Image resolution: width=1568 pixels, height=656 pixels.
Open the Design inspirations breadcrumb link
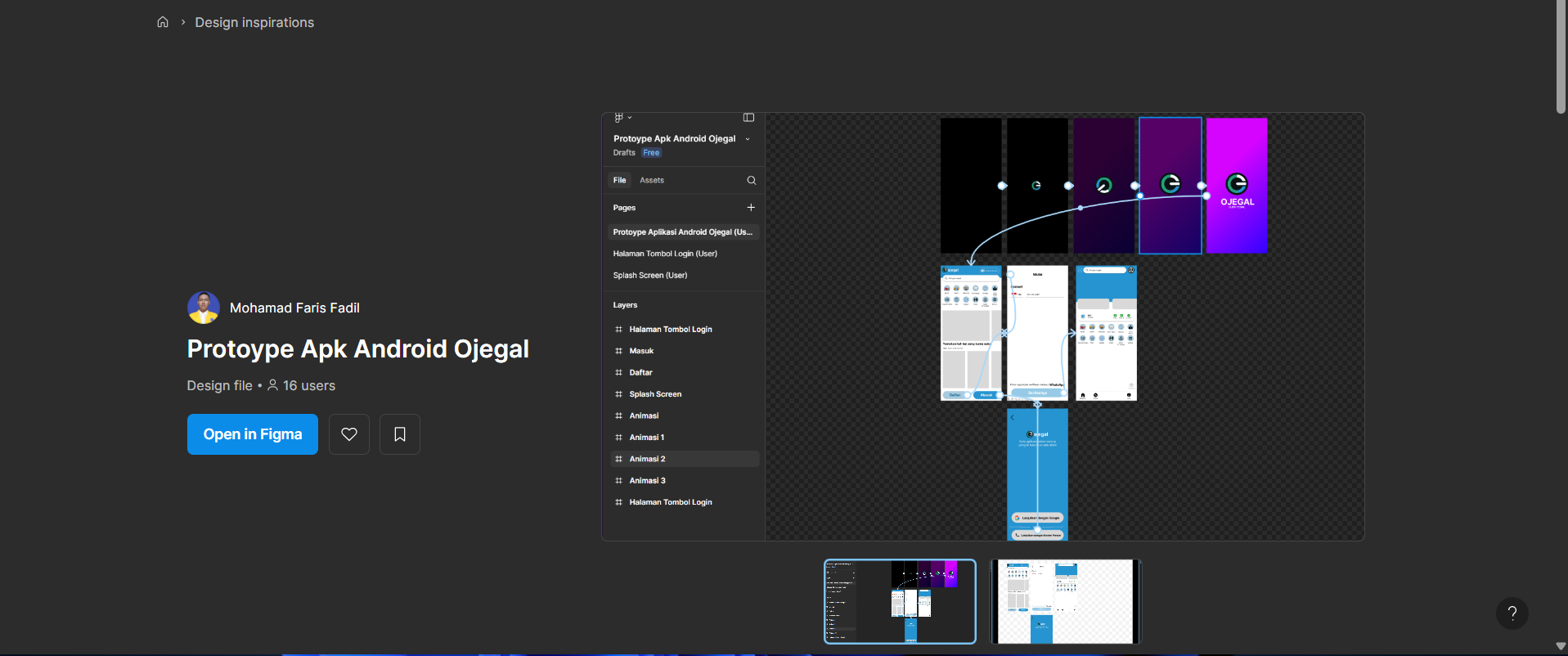coord(254,22)
